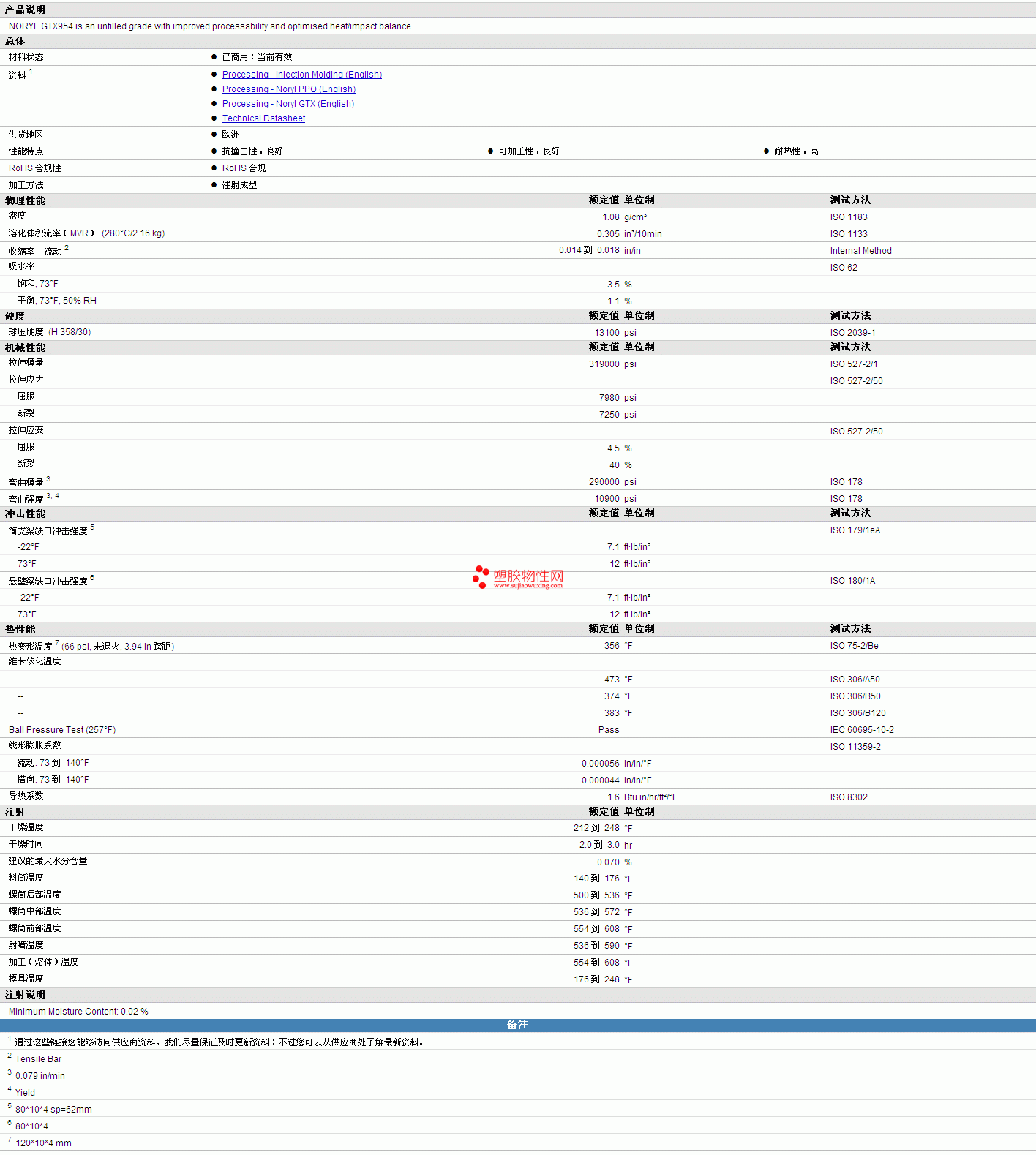Click max moisture content value 0.070
The height and width of the screenshot is (1155, 1036).
pos(608,862)
